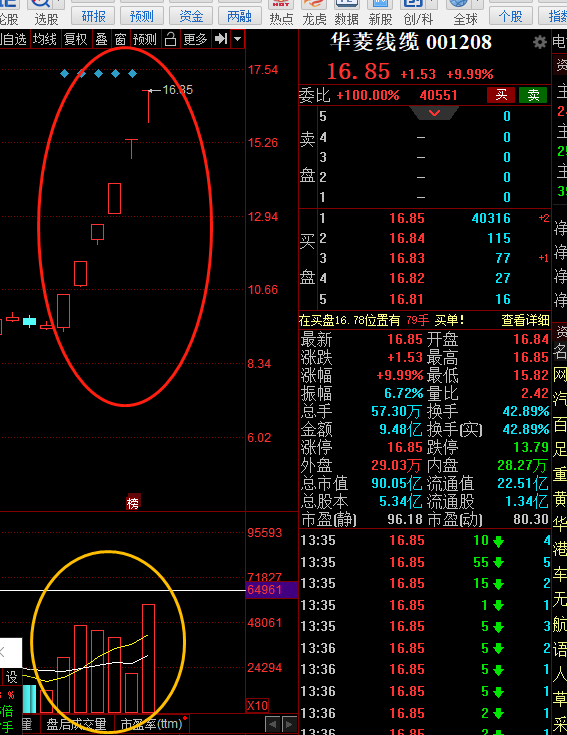Open the 资金 capital flow button
The height and width of the screenshot is (735, 567).
pos(191,16)
